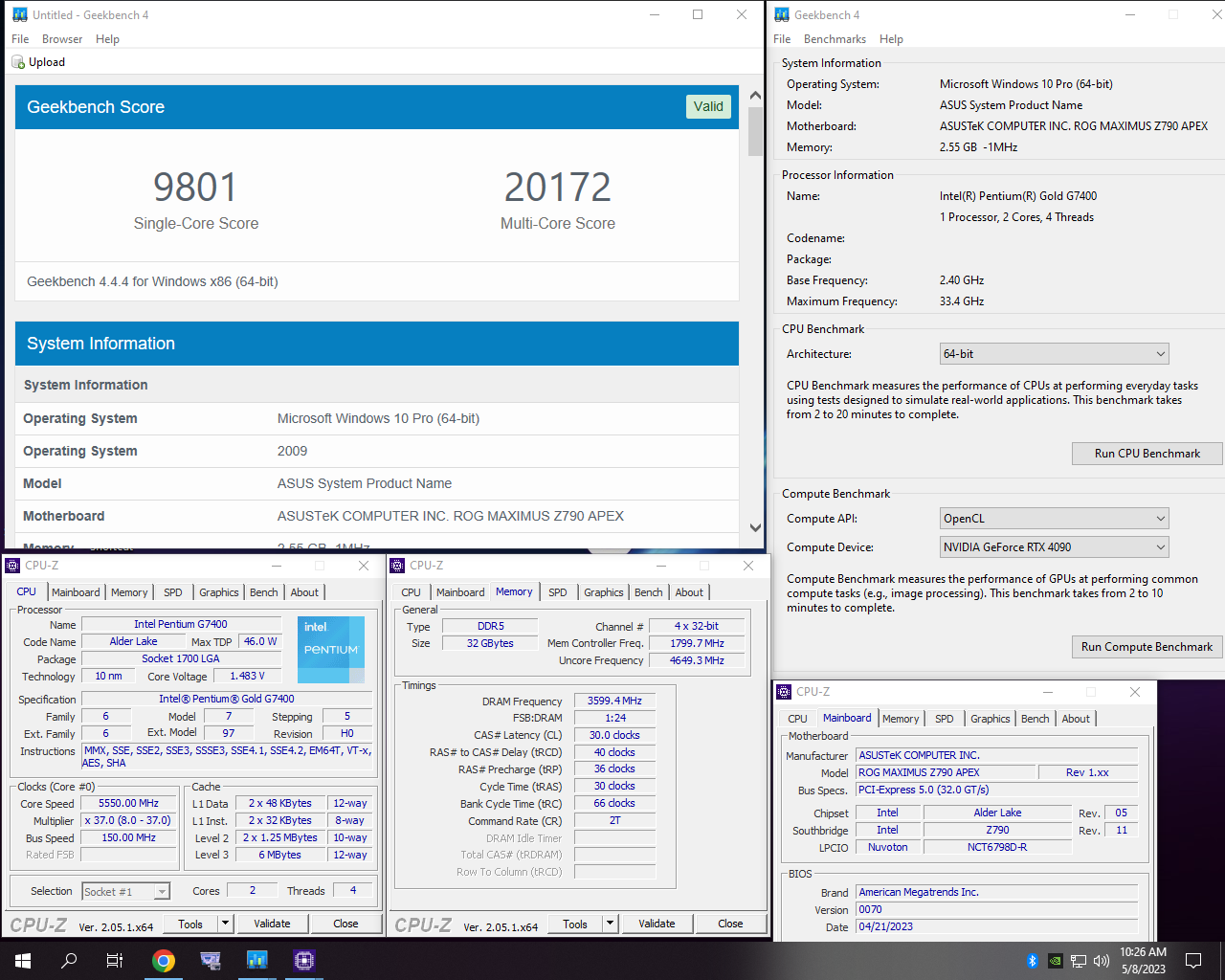Open the Benchmarks menu

click(835, 39)
